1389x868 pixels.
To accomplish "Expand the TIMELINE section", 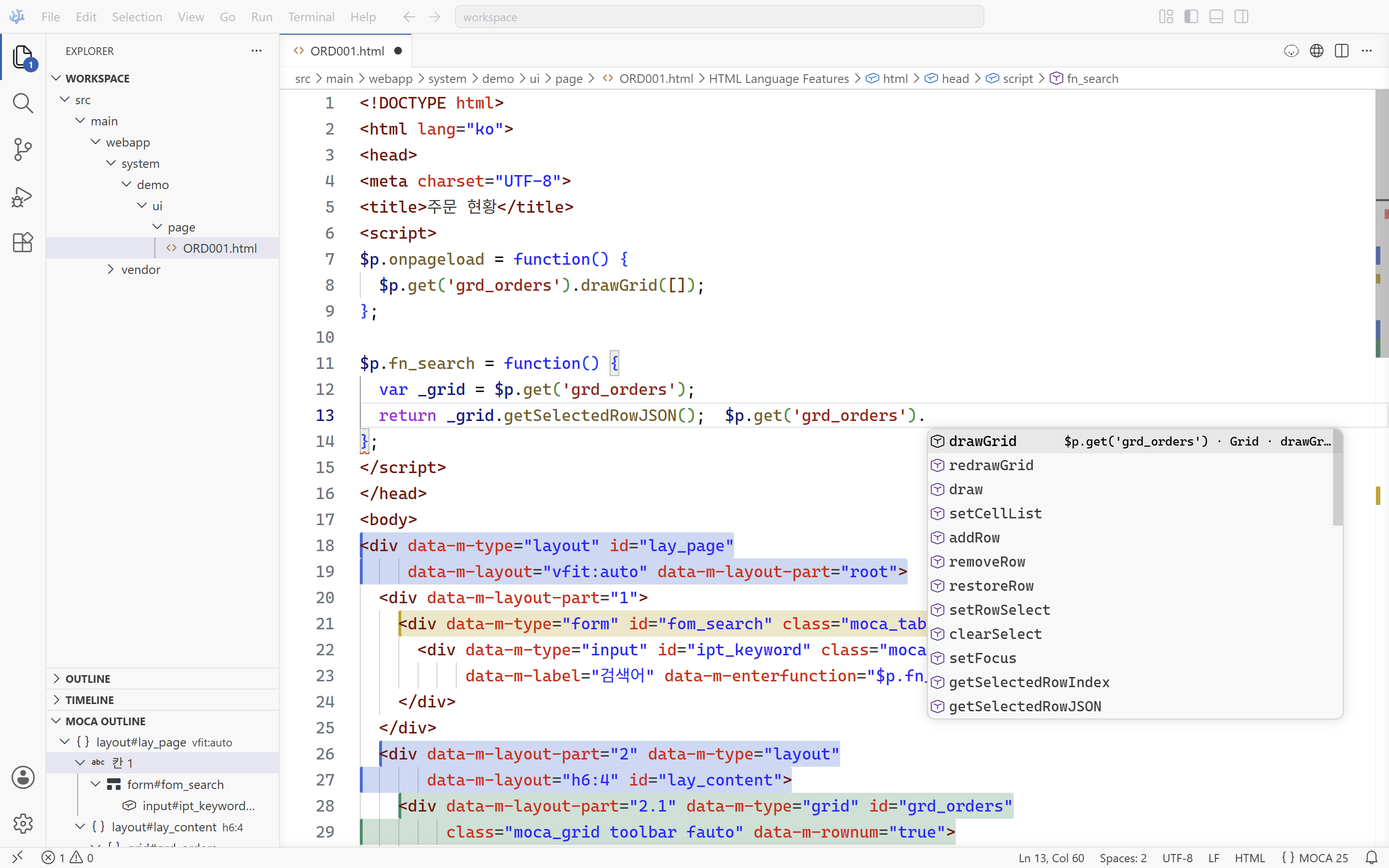I will tap(56, 700).
